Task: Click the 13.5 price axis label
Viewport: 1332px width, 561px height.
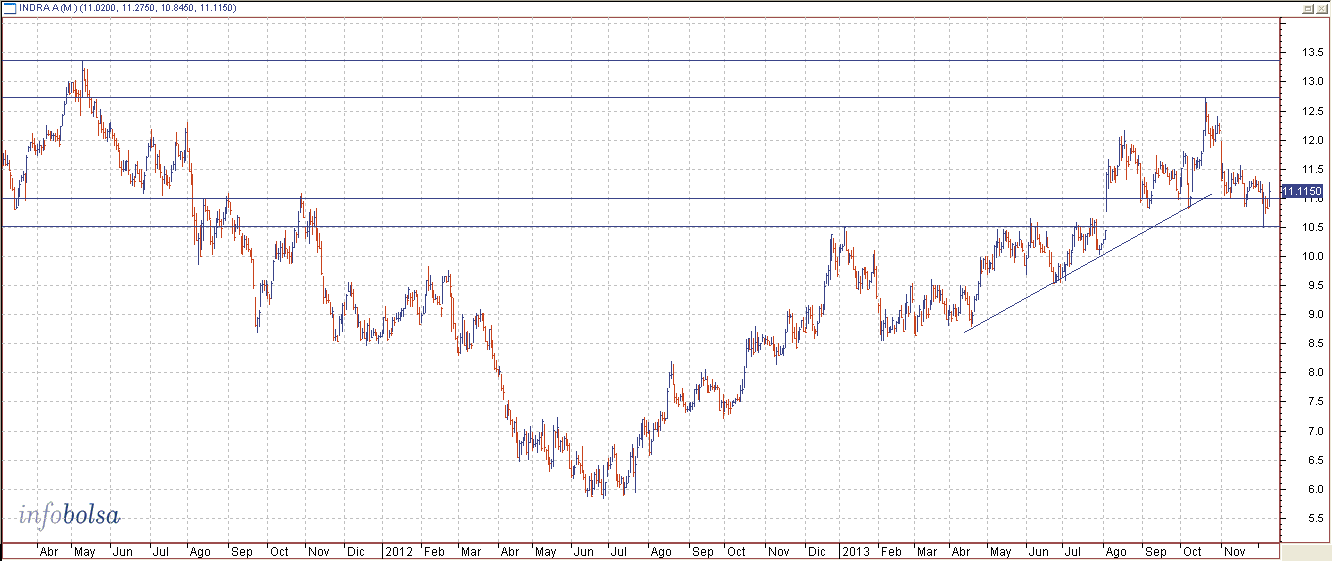Action: coord(1303,52)
